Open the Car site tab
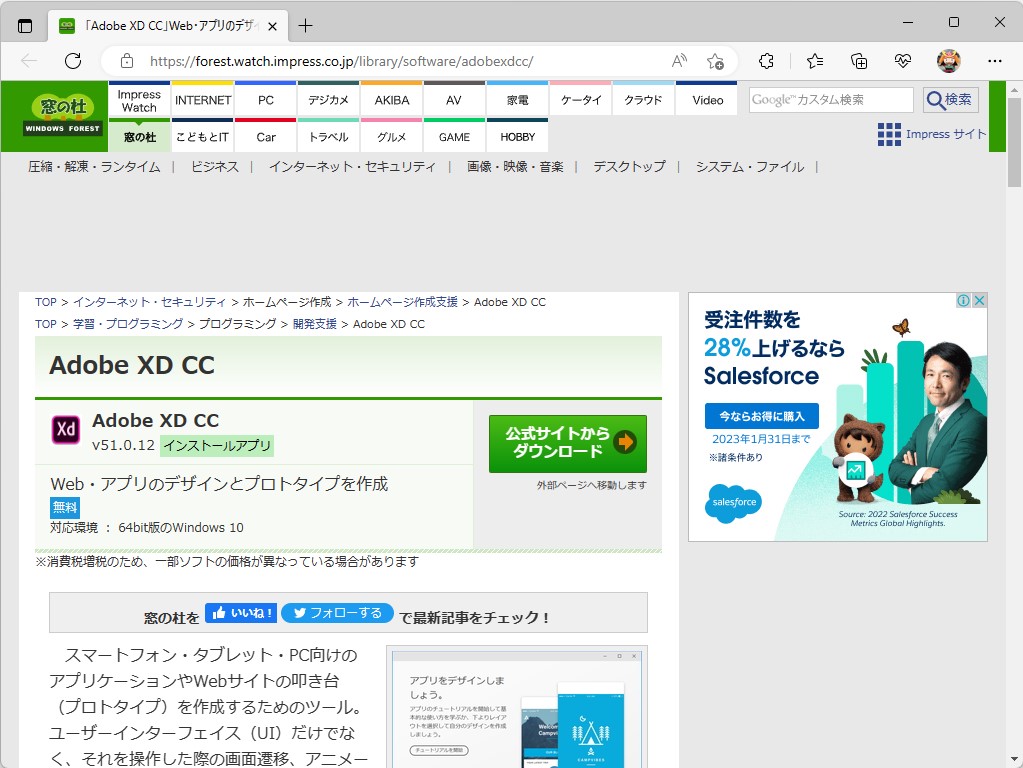Viewport: 1023px width, 768px height. [266, 136]
